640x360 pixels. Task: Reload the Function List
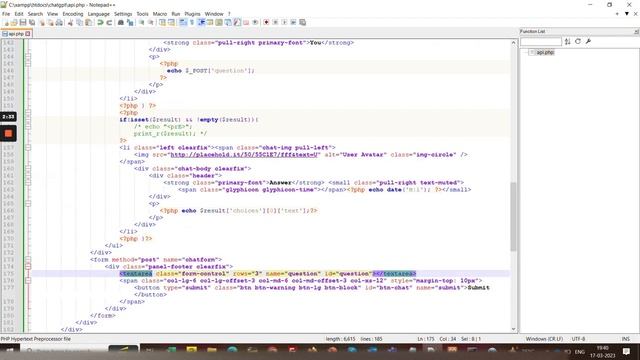point(578,41)
